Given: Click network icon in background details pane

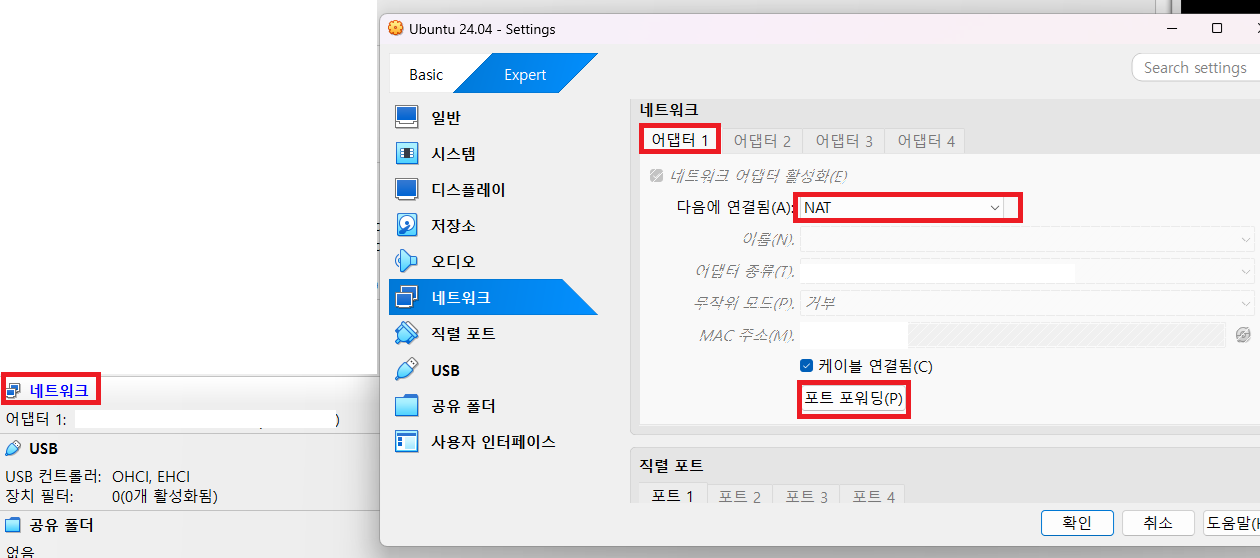Looking at the screenshot, I should (13, 390).
